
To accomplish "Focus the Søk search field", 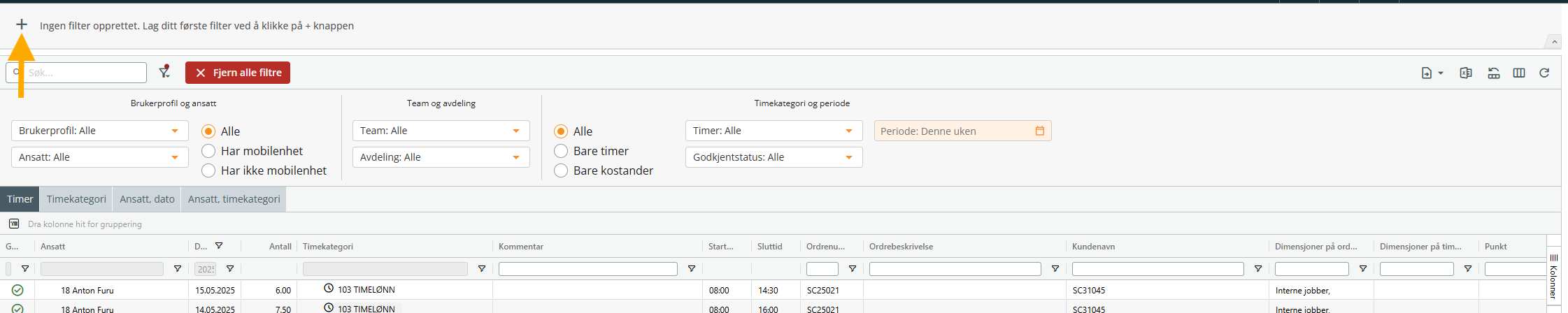I will pos(77,73).
